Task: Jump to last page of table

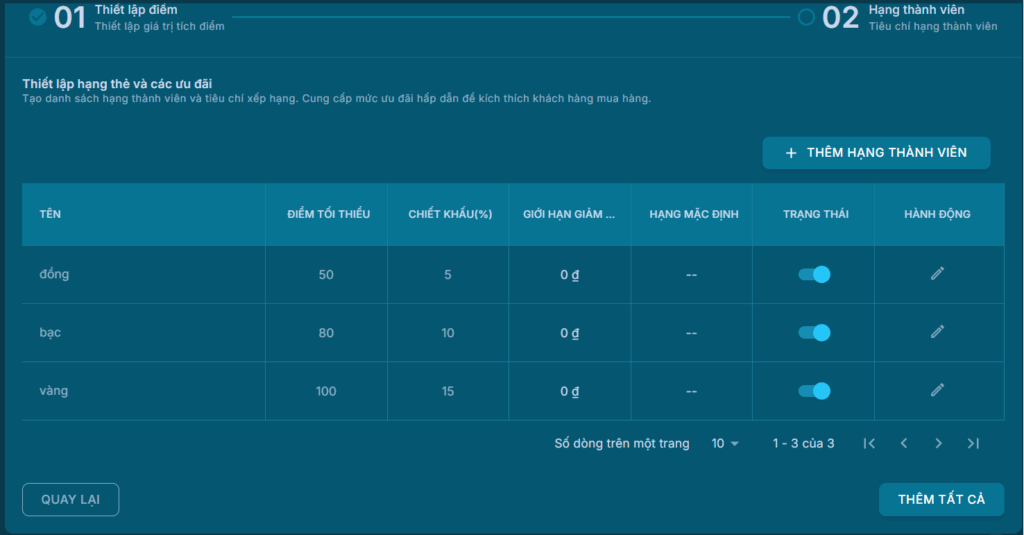Action: (x=973, y=443)
